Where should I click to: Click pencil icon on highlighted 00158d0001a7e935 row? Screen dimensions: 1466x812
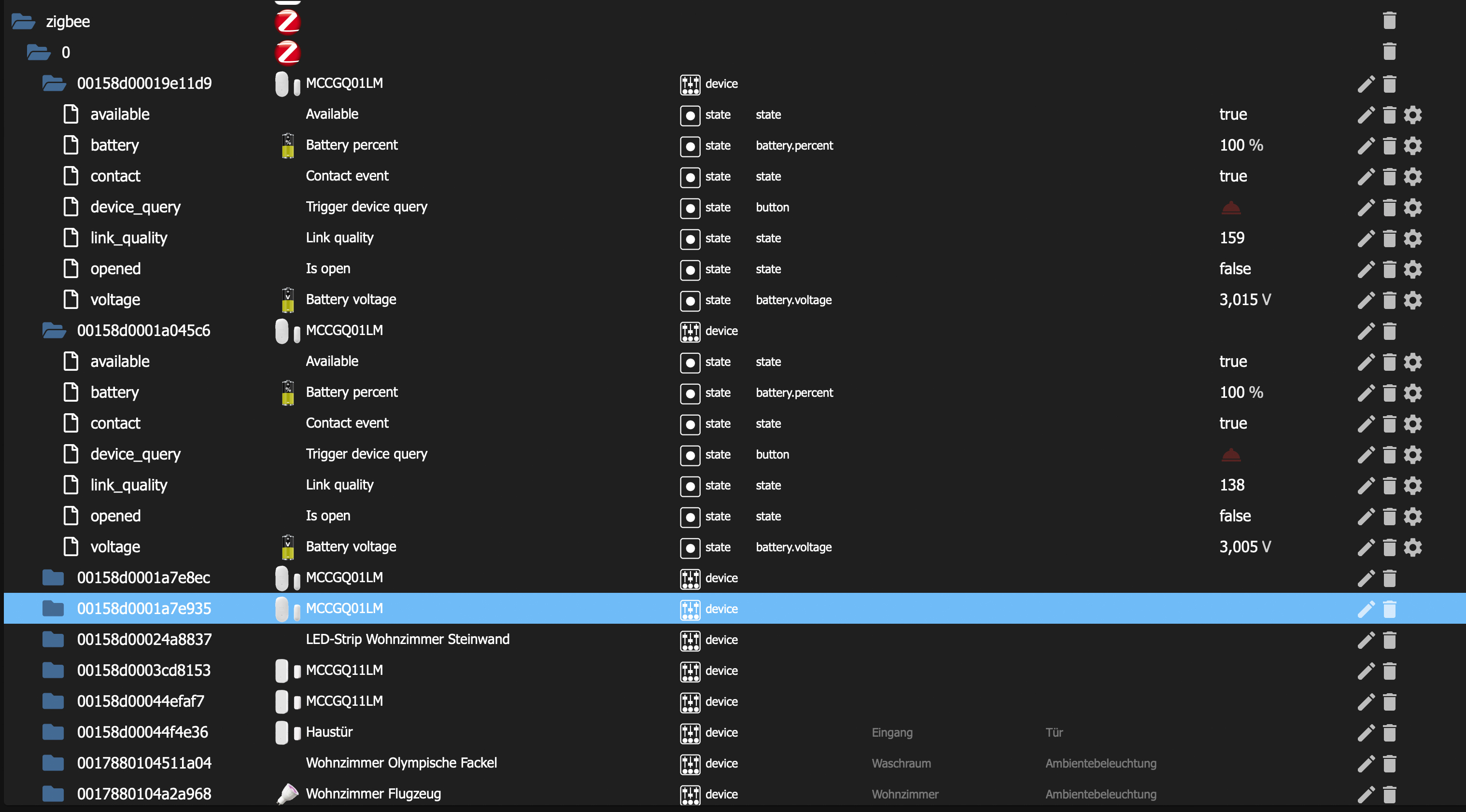[x=1365, y=609]
